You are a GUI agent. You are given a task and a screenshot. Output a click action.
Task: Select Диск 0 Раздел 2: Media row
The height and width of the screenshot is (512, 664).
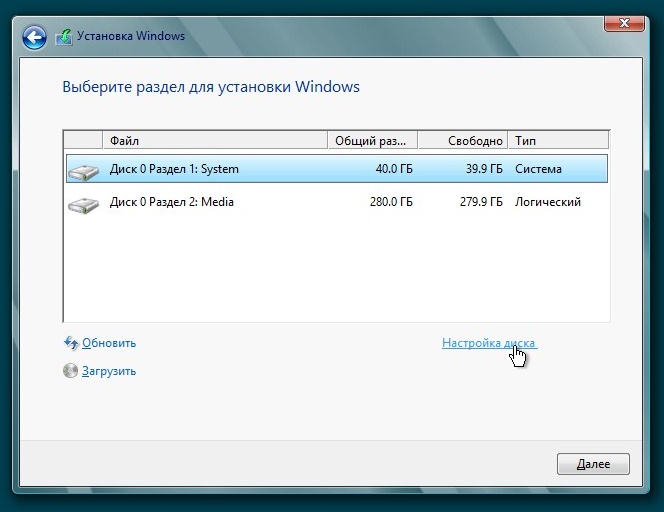[171, 202]
